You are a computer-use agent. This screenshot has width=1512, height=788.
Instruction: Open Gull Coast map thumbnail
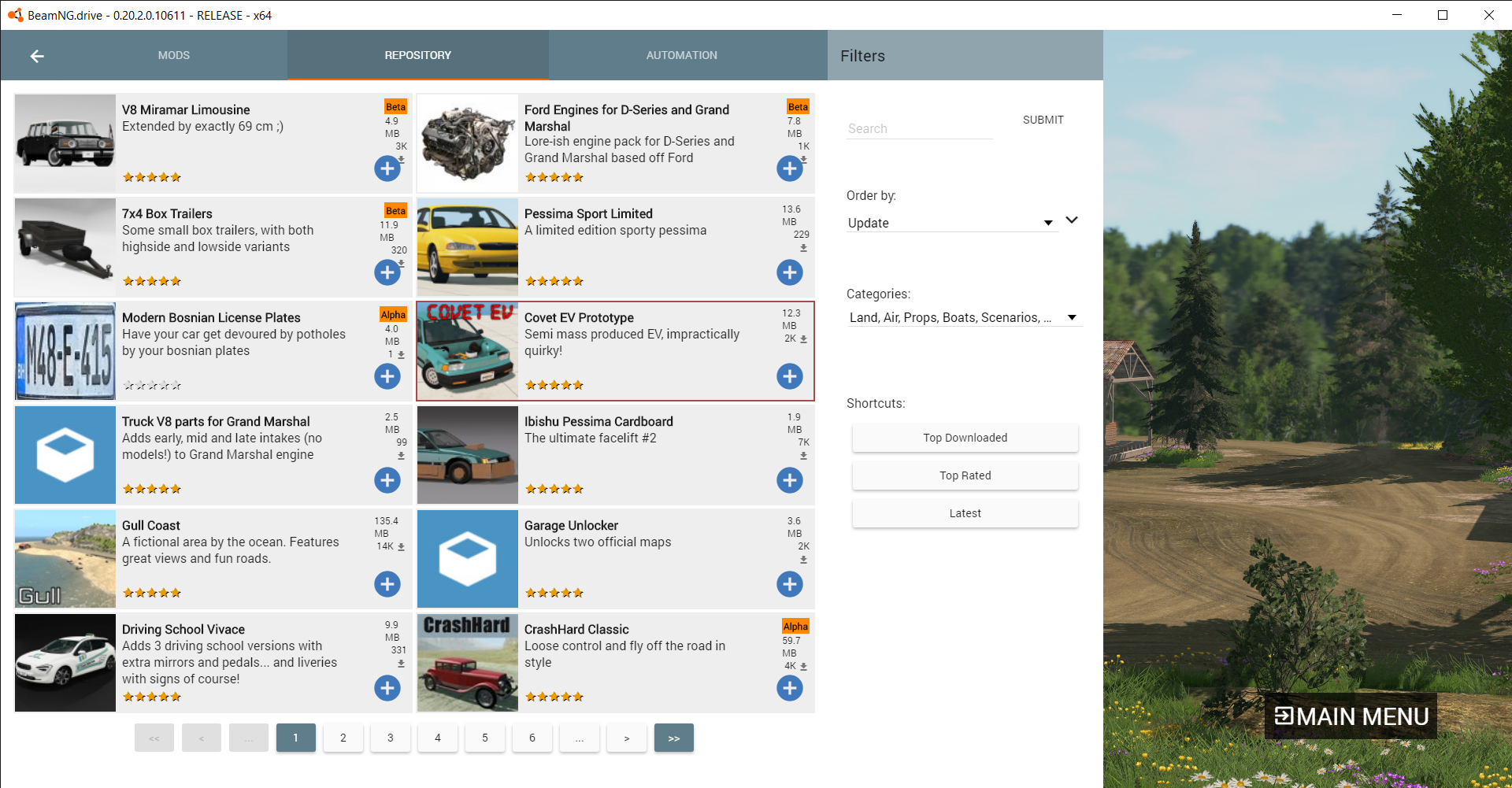pos(65,559)
